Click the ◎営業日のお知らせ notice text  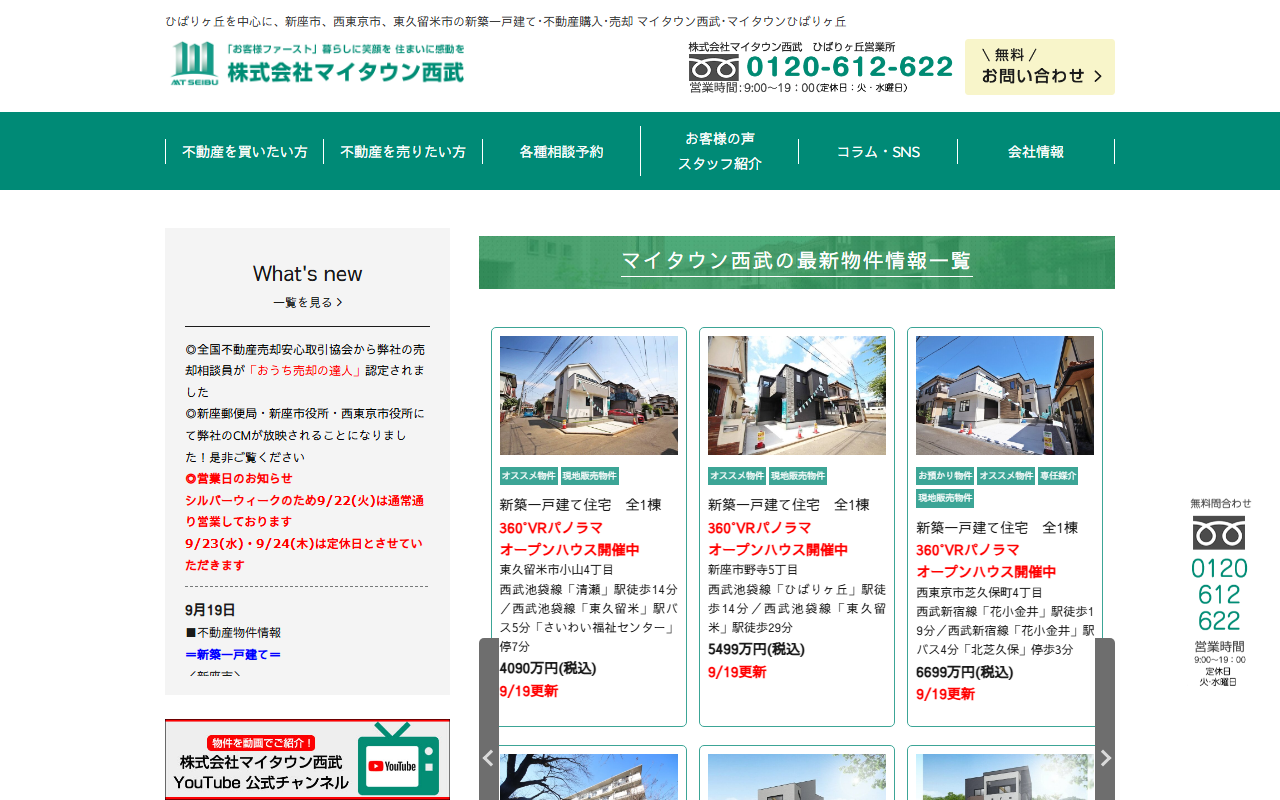[239, 478]
